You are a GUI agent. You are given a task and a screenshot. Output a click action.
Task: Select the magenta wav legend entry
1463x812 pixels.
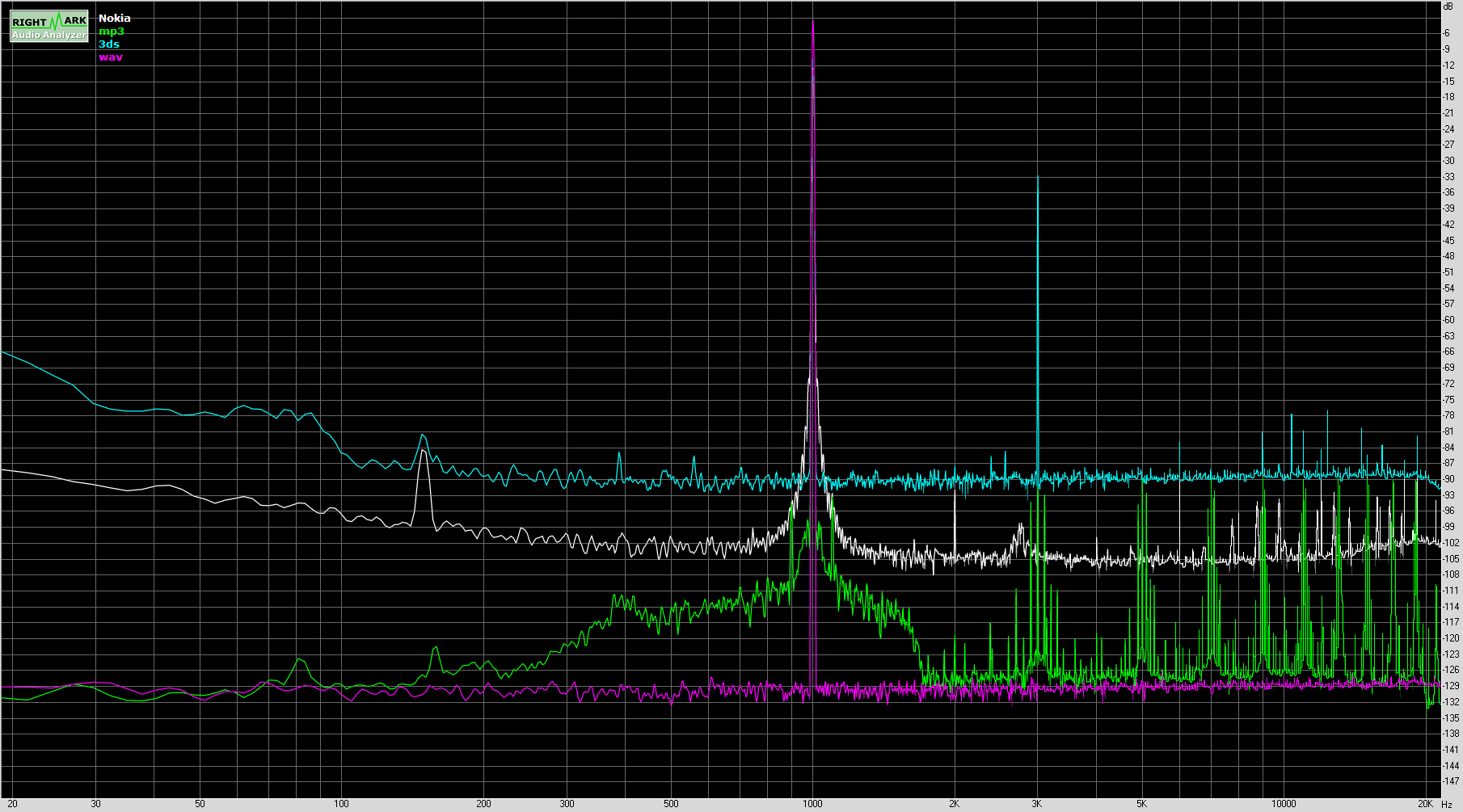(x=110, y=57)
